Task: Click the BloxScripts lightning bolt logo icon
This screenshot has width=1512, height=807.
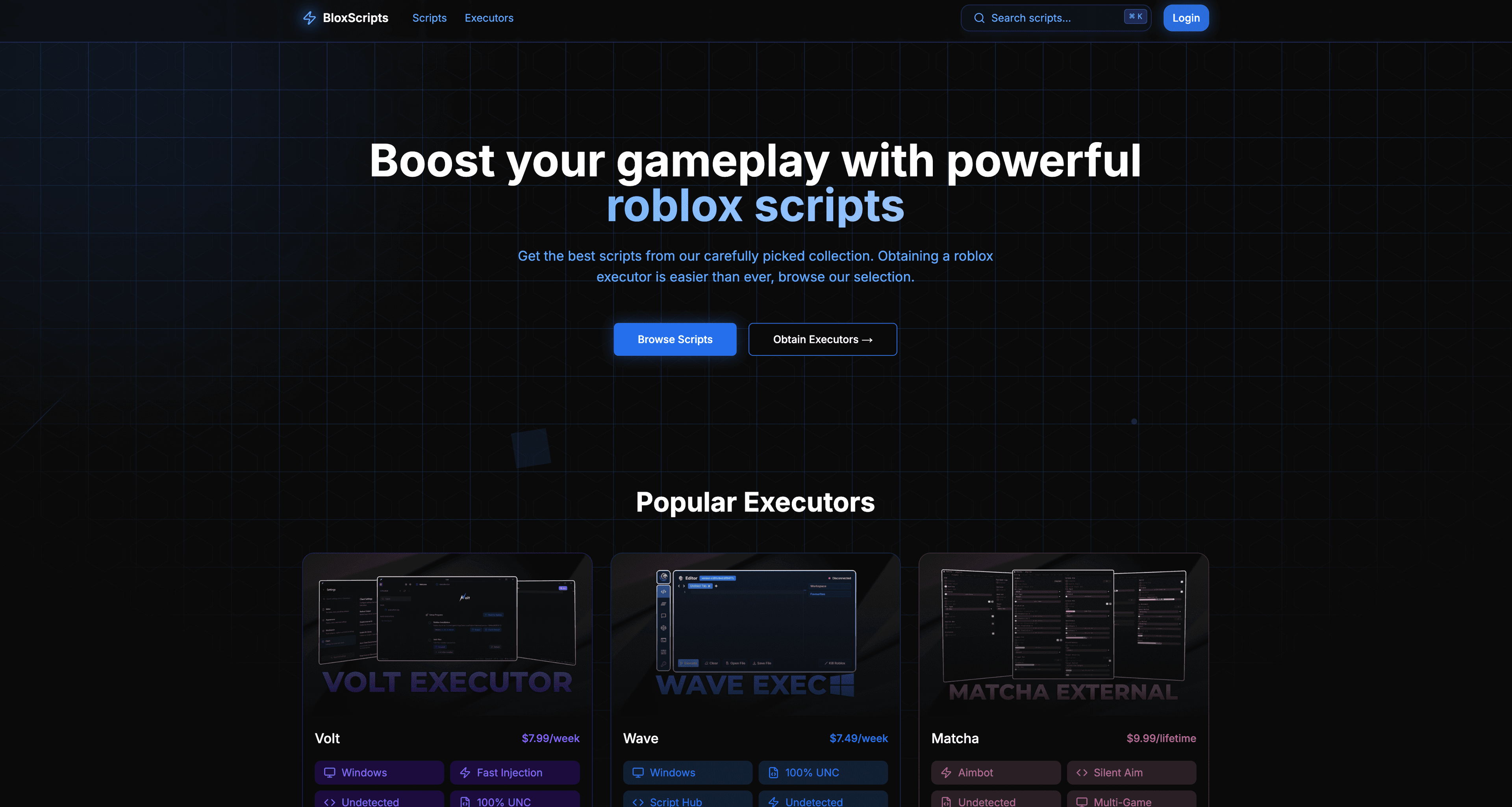Action: point(309,18)
